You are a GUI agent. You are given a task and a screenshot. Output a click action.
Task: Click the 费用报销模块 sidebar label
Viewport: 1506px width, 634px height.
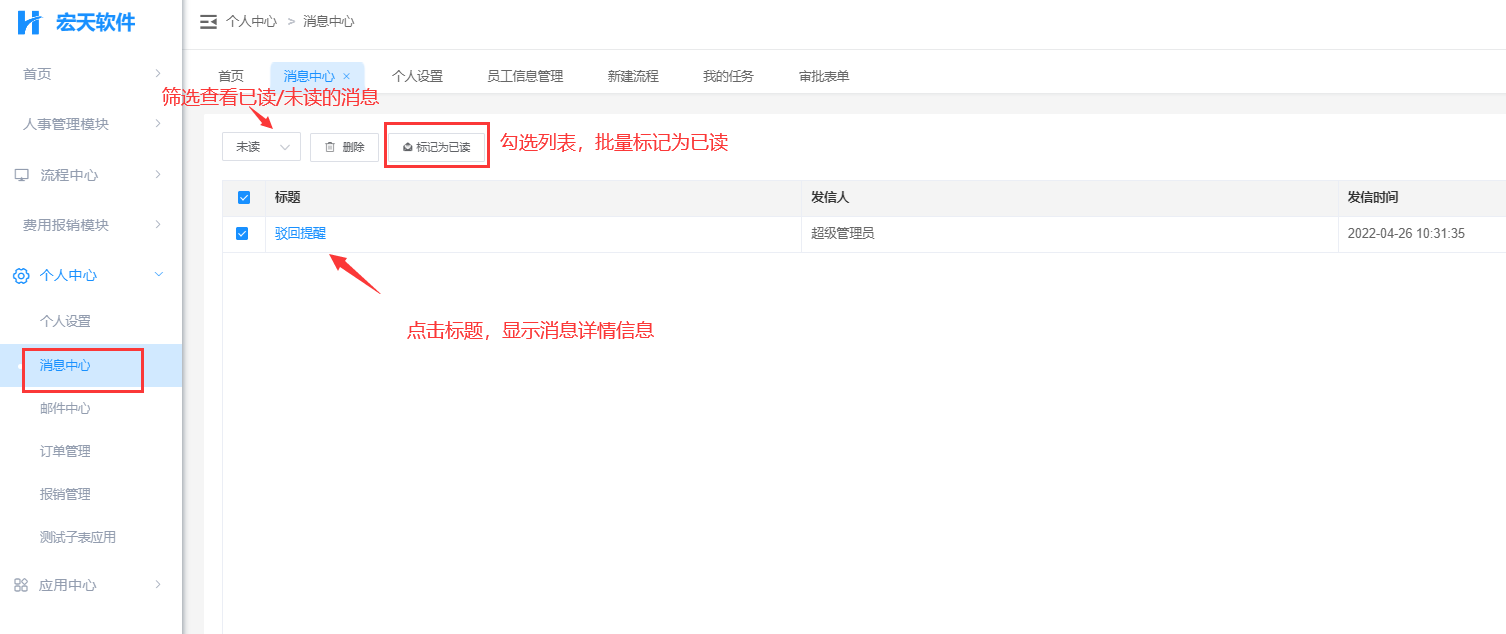[66, 225]
